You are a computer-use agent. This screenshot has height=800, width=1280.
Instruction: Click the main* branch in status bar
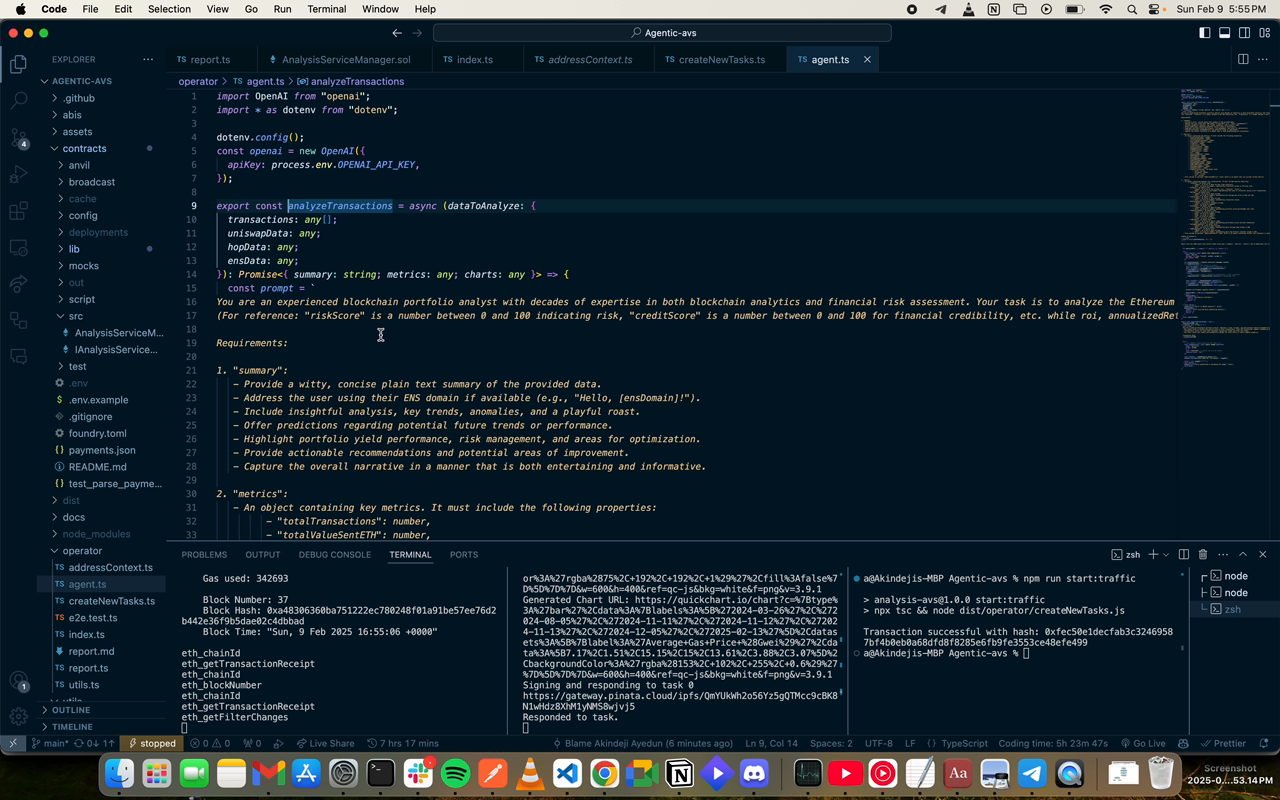[x=50, y=743]
